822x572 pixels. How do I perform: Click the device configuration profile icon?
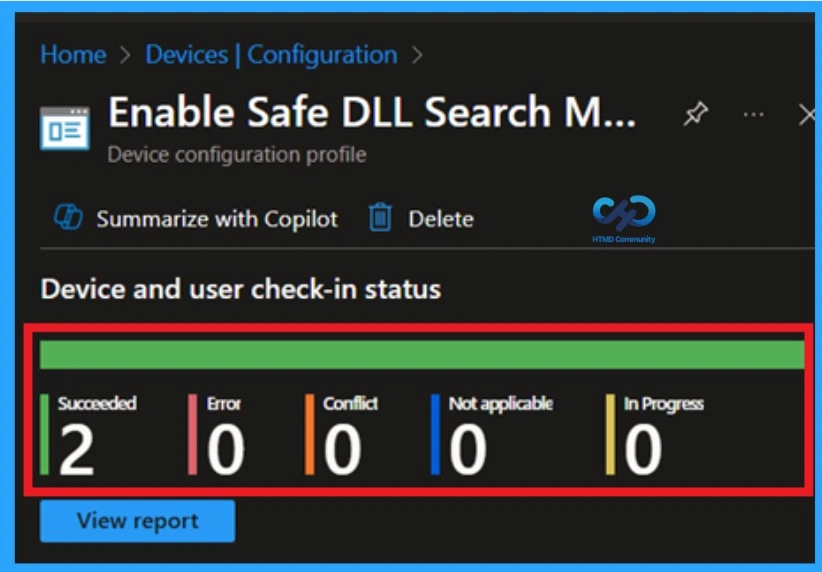(65, 128)
